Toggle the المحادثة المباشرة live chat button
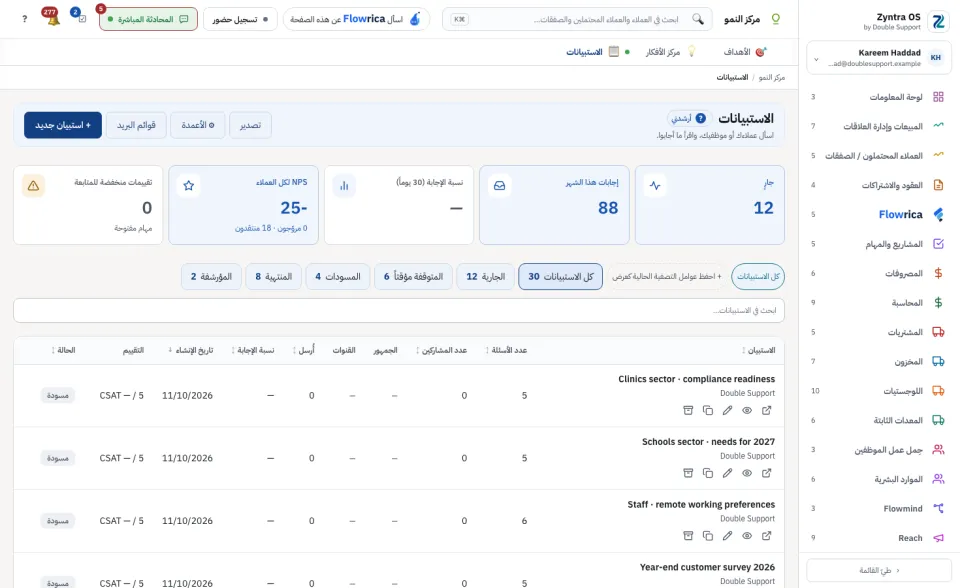 148,19
